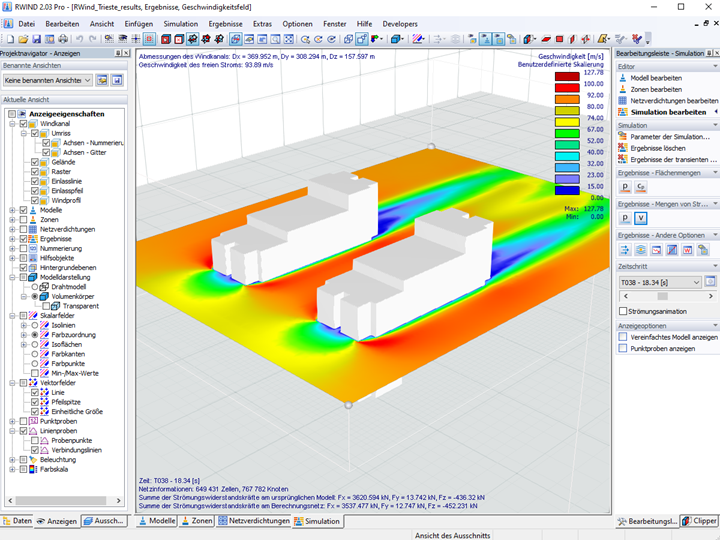Click the time step slider right arrow
720x540 pixels.
coord(711,296)
